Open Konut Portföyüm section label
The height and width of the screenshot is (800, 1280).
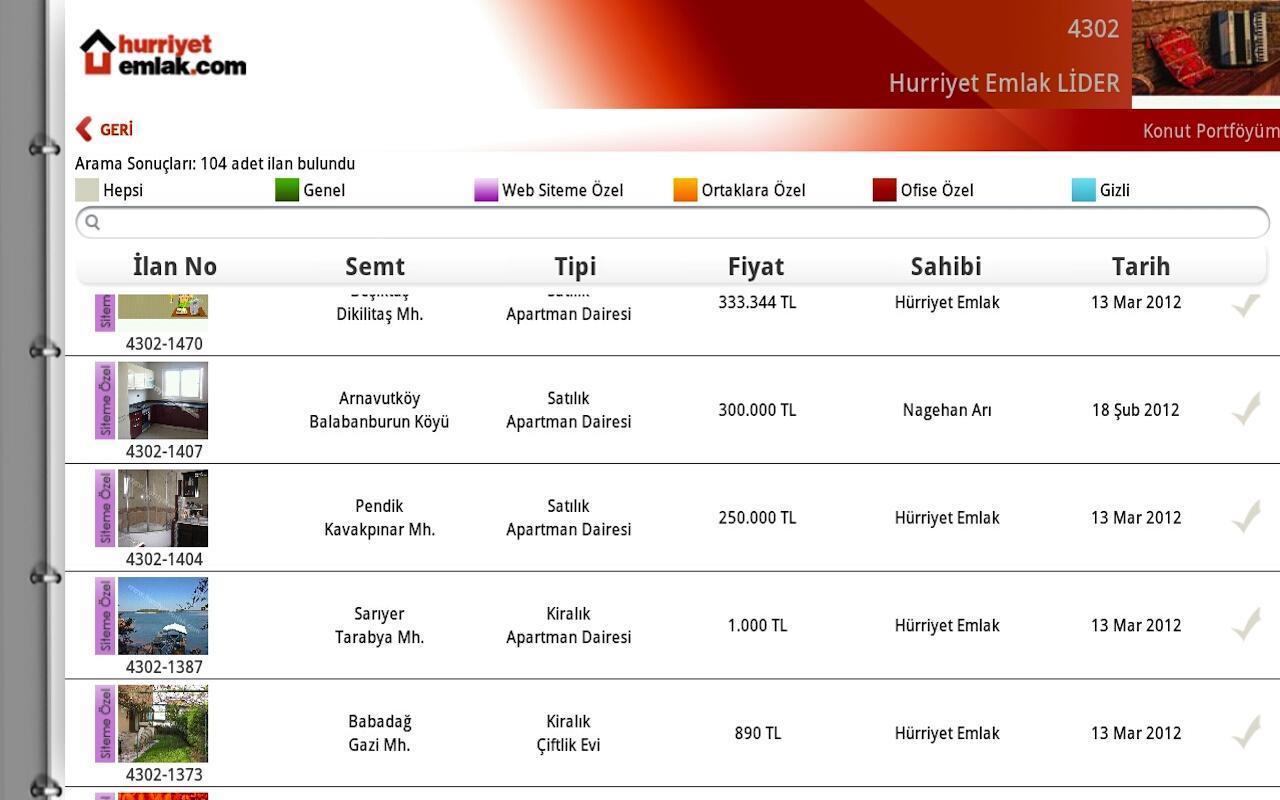pos(1211,131)
